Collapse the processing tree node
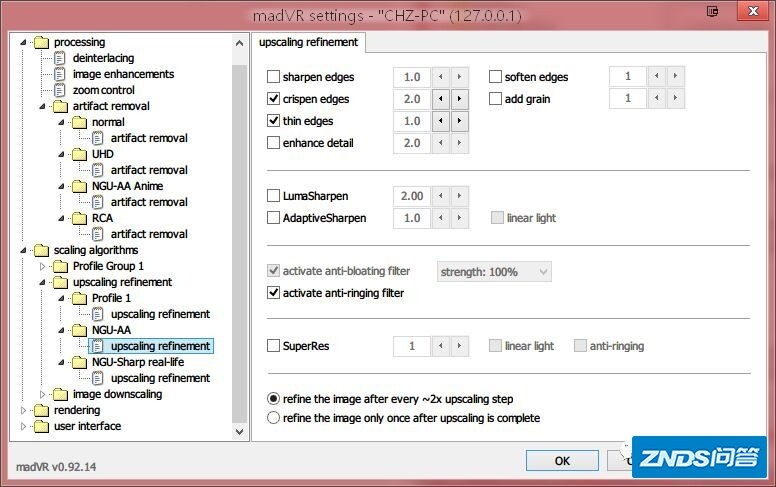Image resolution: width=776 pixels, height=487 pixels. coord(23,43)
